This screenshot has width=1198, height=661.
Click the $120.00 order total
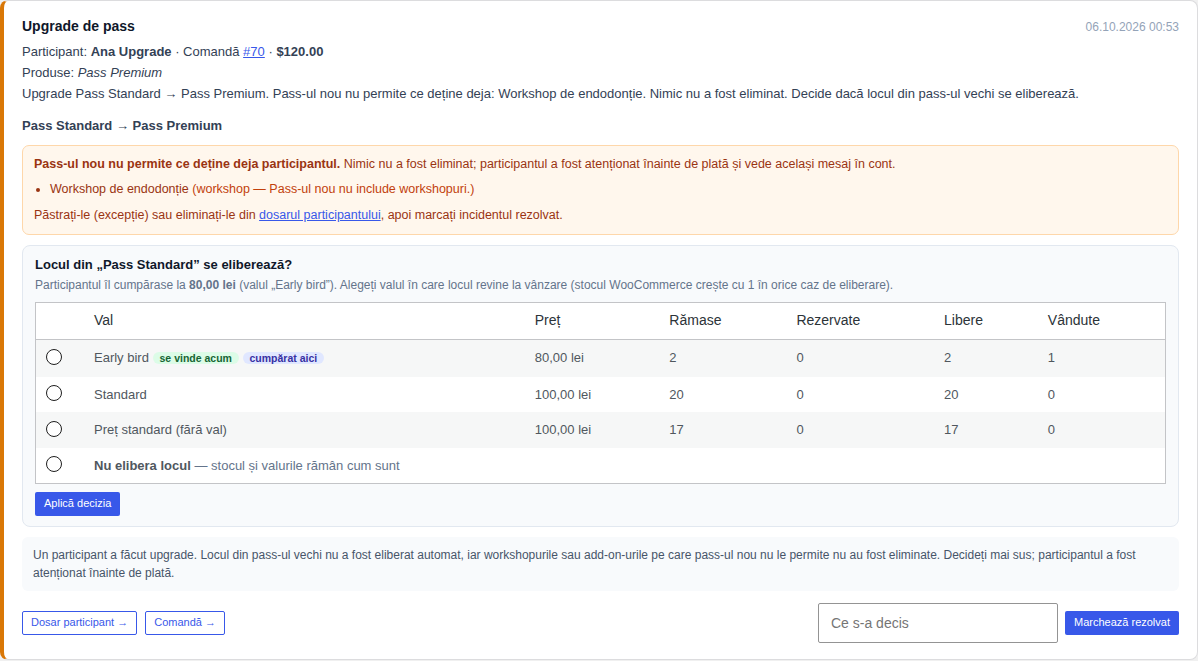click(300, 52)
